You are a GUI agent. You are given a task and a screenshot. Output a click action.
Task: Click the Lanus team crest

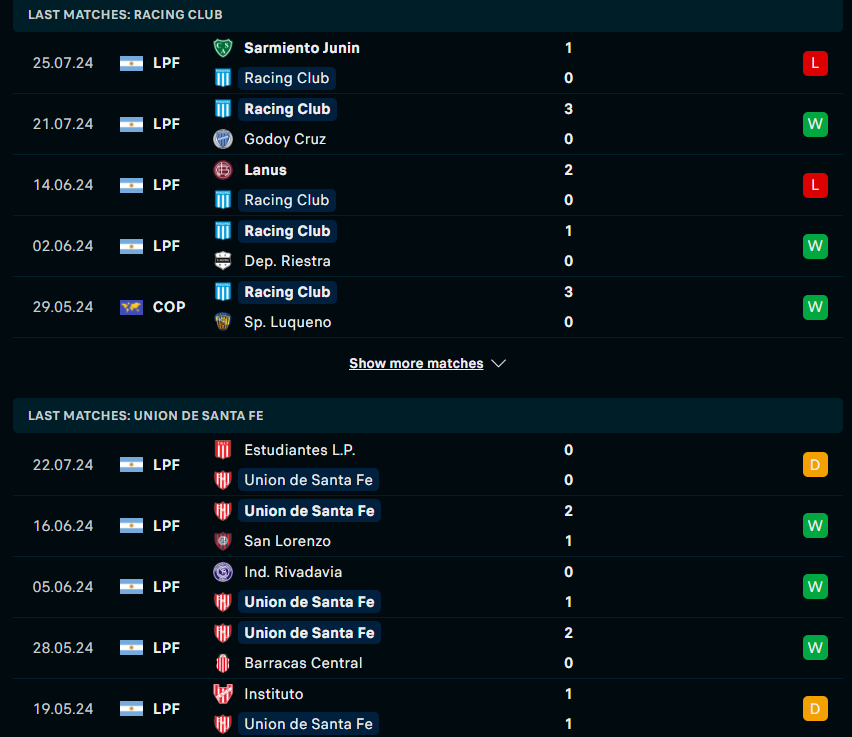[223, 170]
